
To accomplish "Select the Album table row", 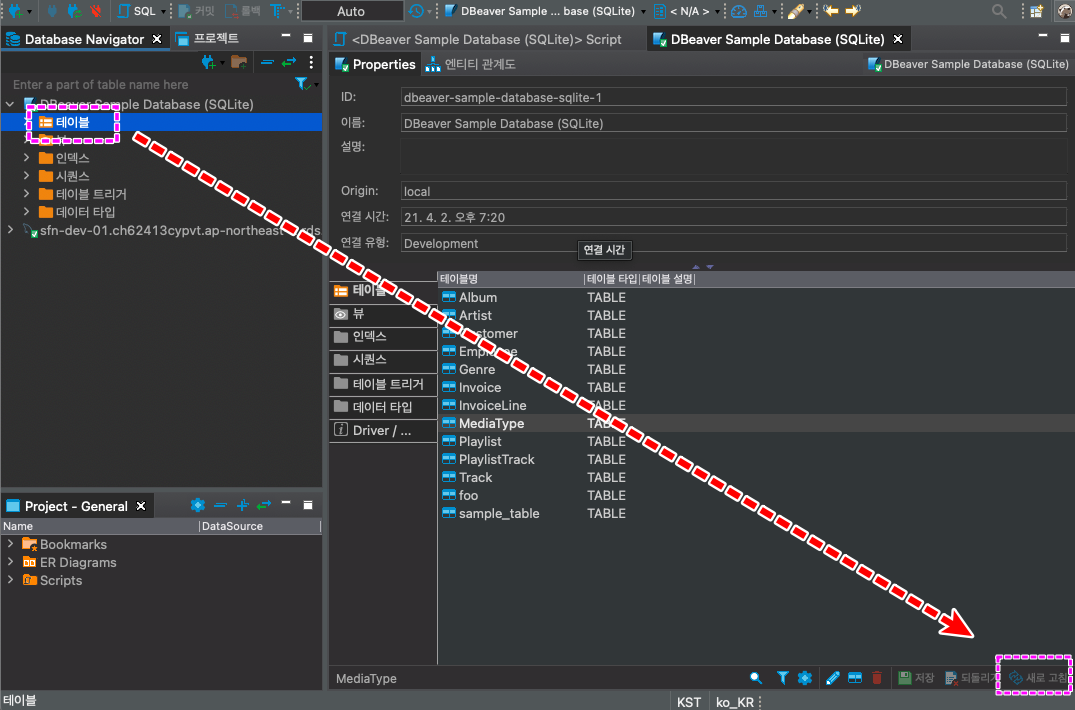I will (x=756, y=297).
